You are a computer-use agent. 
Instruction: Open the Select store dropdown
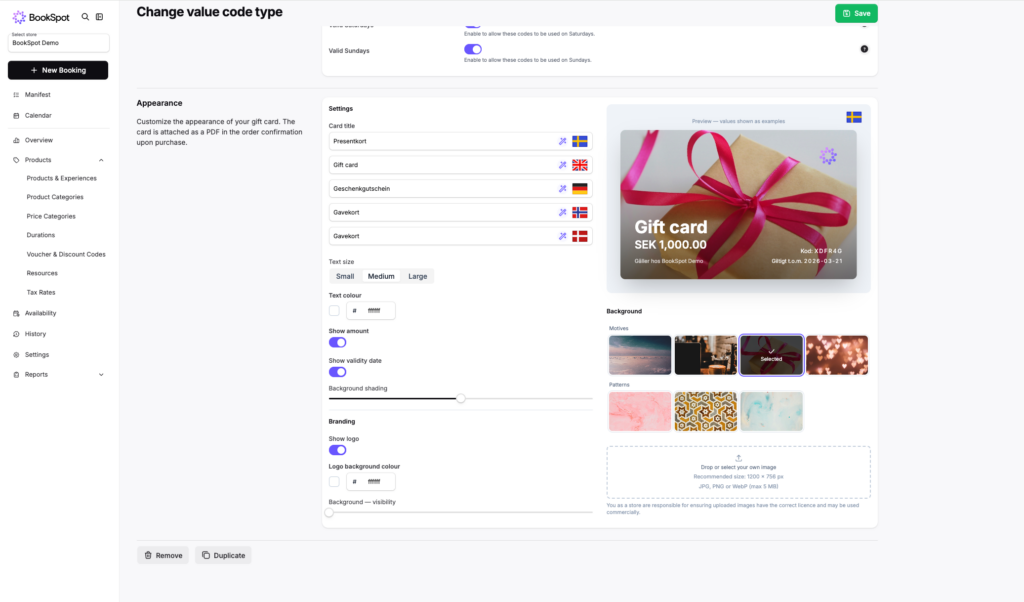tap(58, 42)
